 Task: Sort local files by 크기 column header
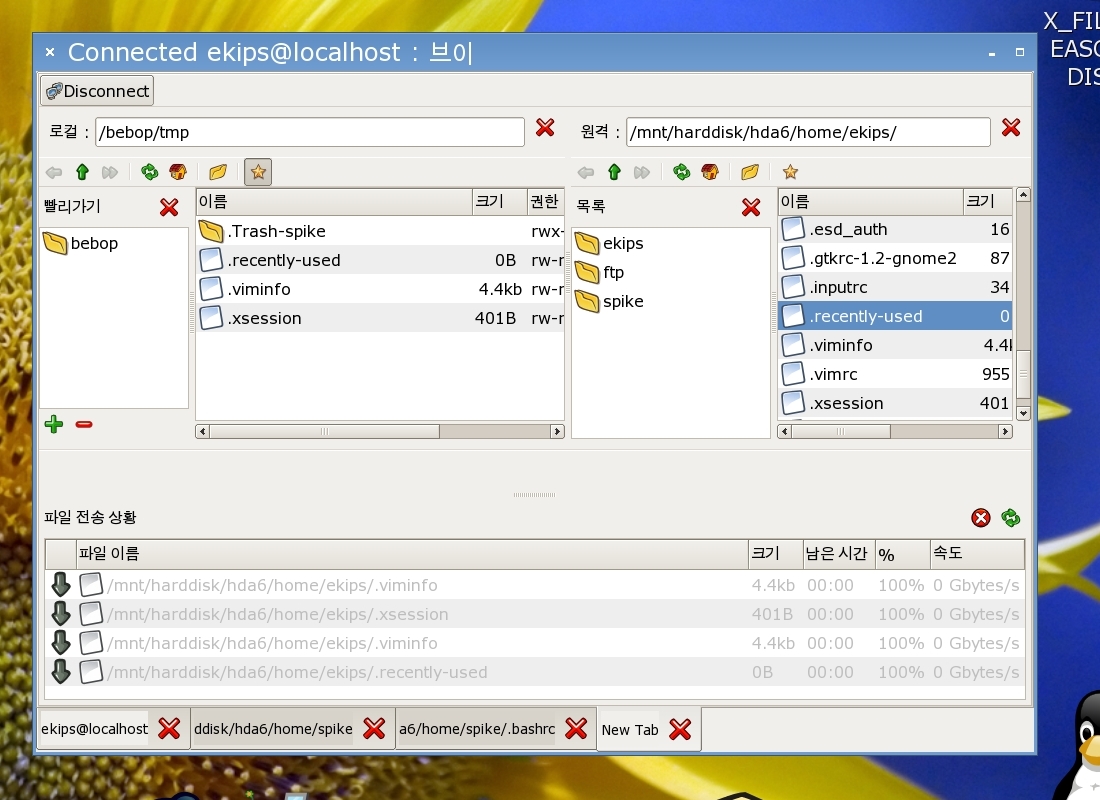click(498, 202)
